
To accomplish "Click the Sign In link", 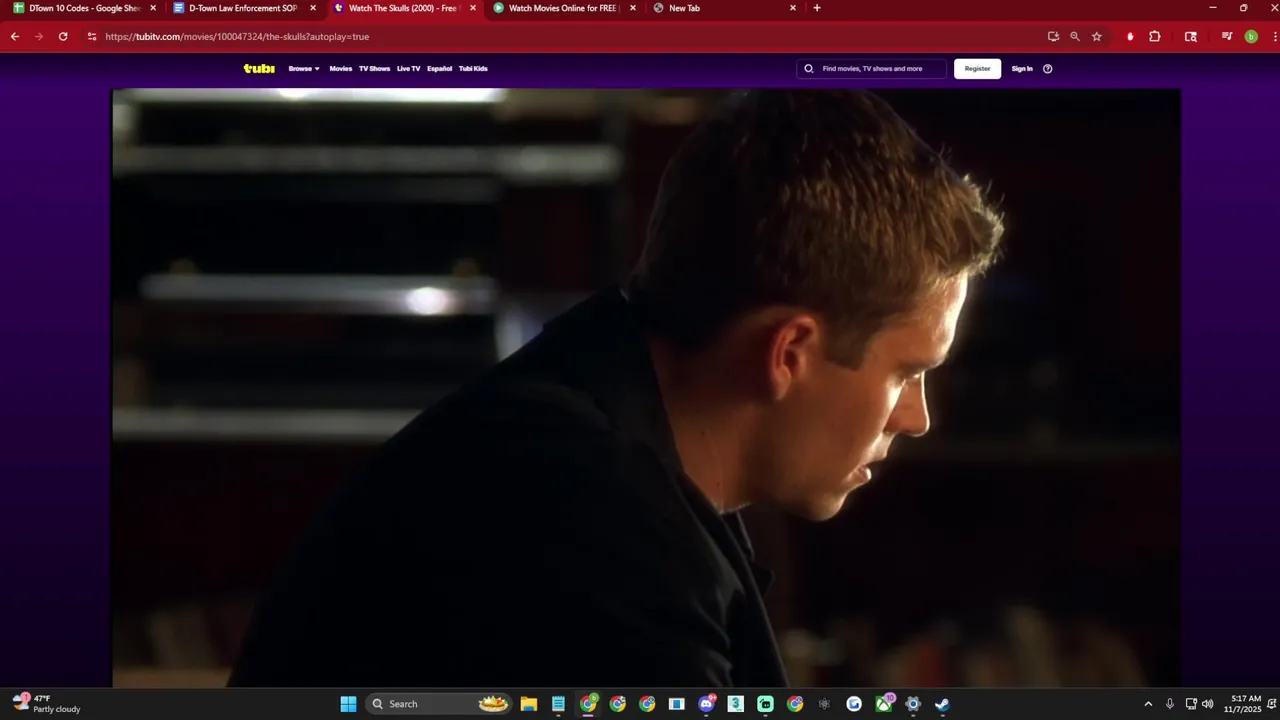I will coord(1022,69).
